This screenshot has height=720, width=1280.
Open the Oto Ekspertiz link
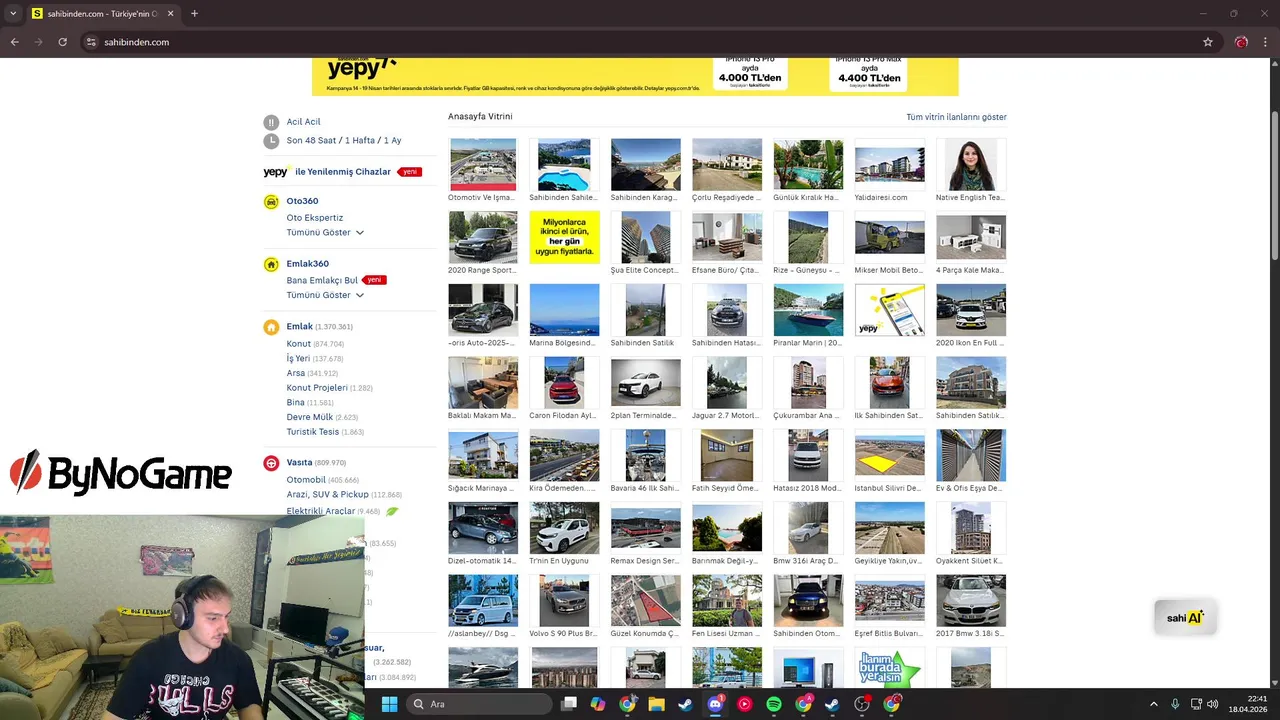tap(315, 217)
